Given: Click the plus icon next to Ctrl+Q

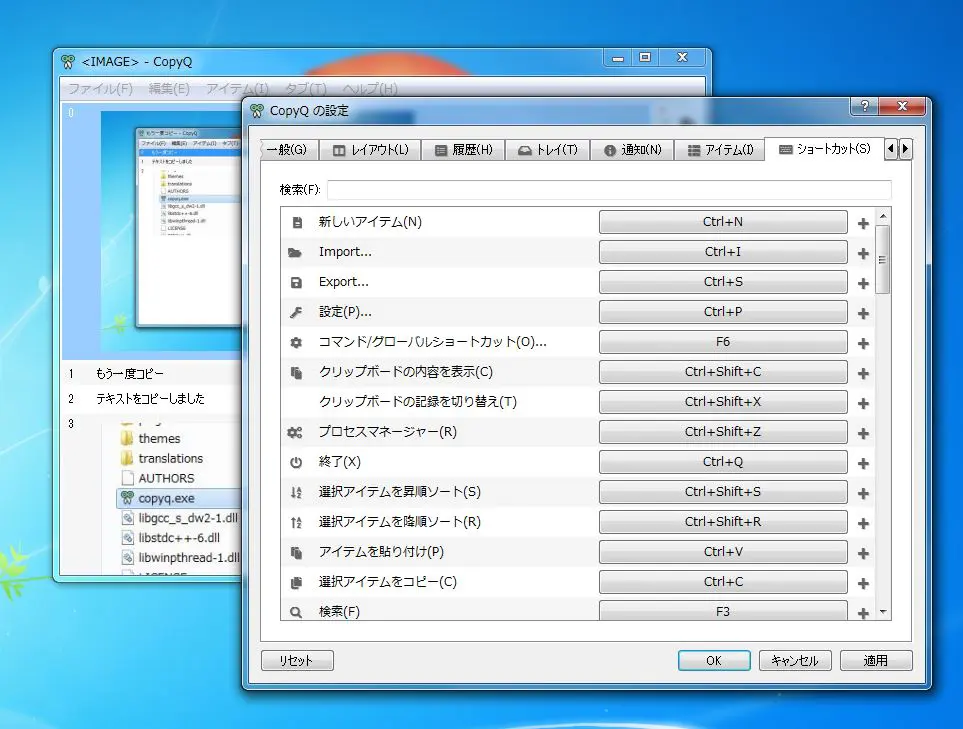Looking at the screenshot, I should (863, 464).
